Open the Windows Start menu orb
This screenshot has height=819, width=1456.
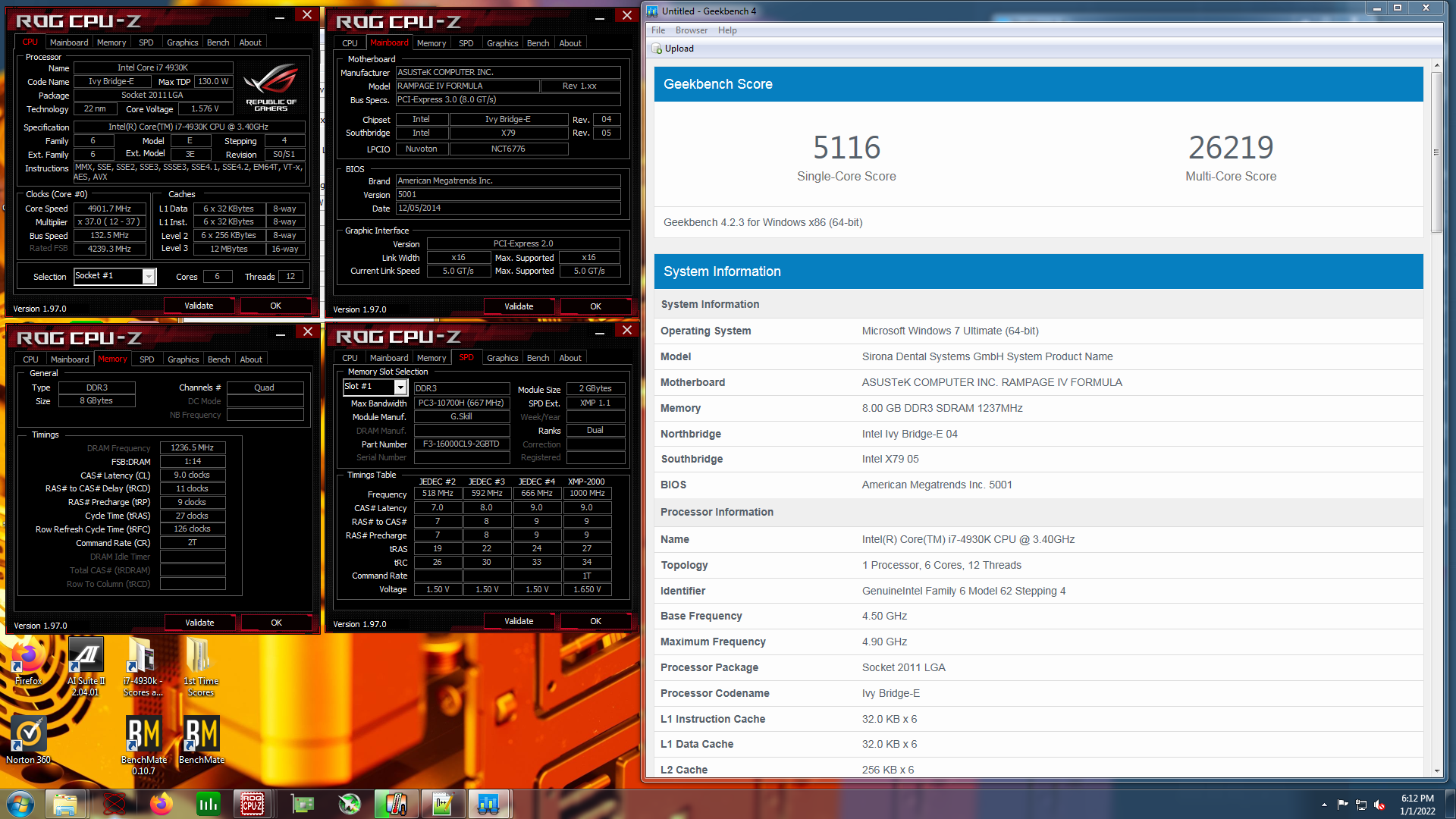(x=20, y=803)
